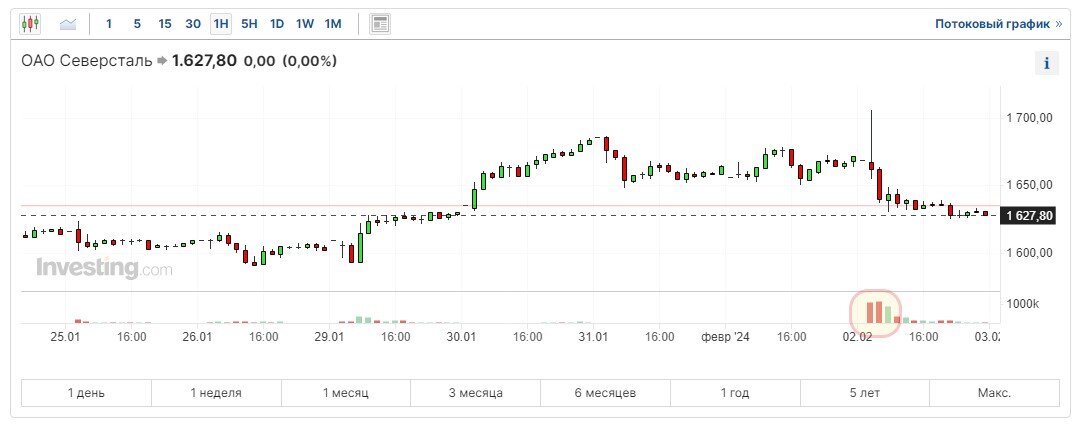This screenshot has width=1086, height=429.
Task: Switch to candlestick chart type
Action: 30,24
